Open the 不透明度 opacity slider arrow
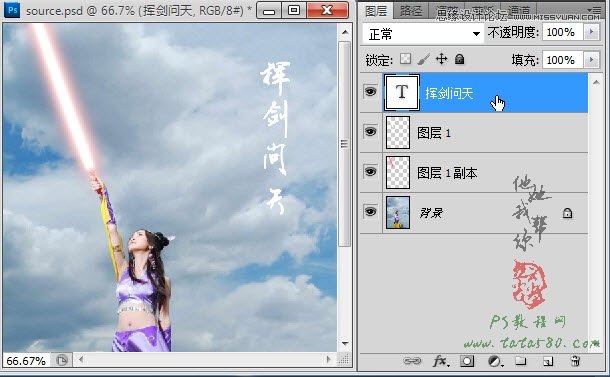 tap(591, 32)
